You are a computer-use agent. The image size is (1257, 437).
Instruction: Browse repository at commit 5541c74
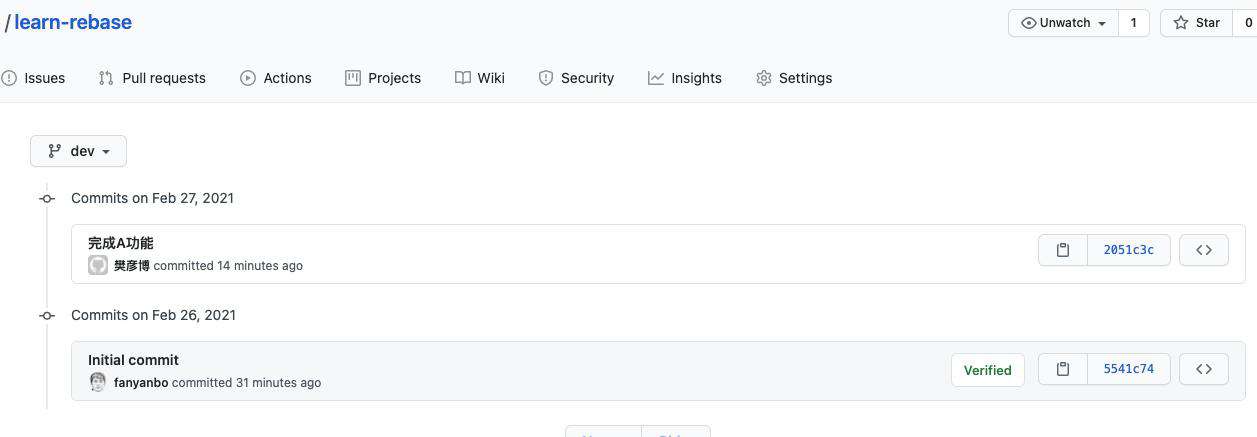(1204, 369)
